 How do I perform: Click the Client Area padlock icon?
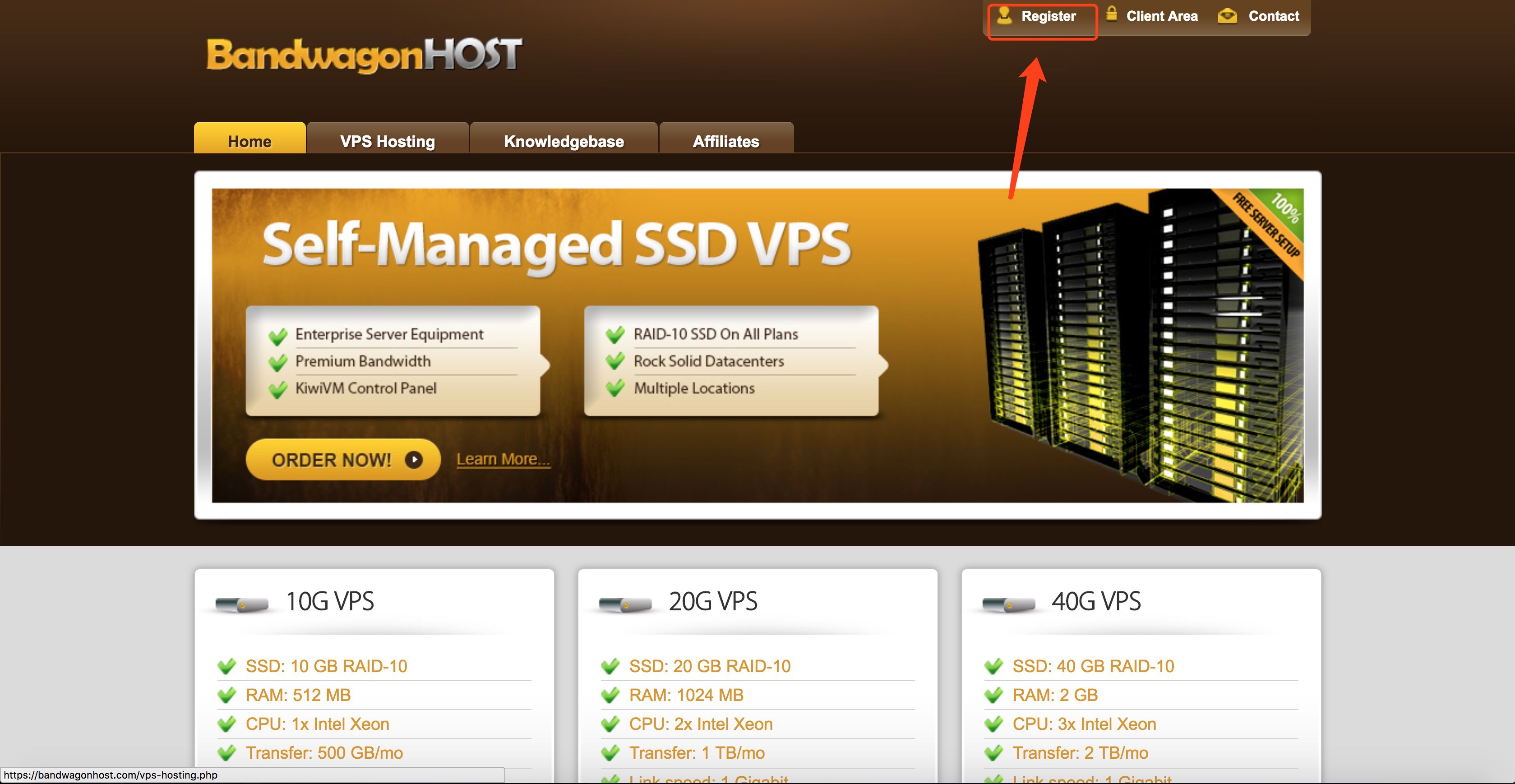1111,14
